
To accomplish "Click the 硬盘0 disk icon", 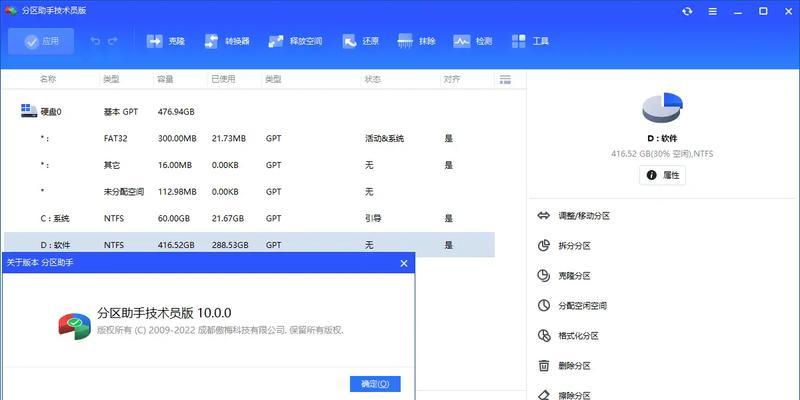I will (x=29, y=111).
